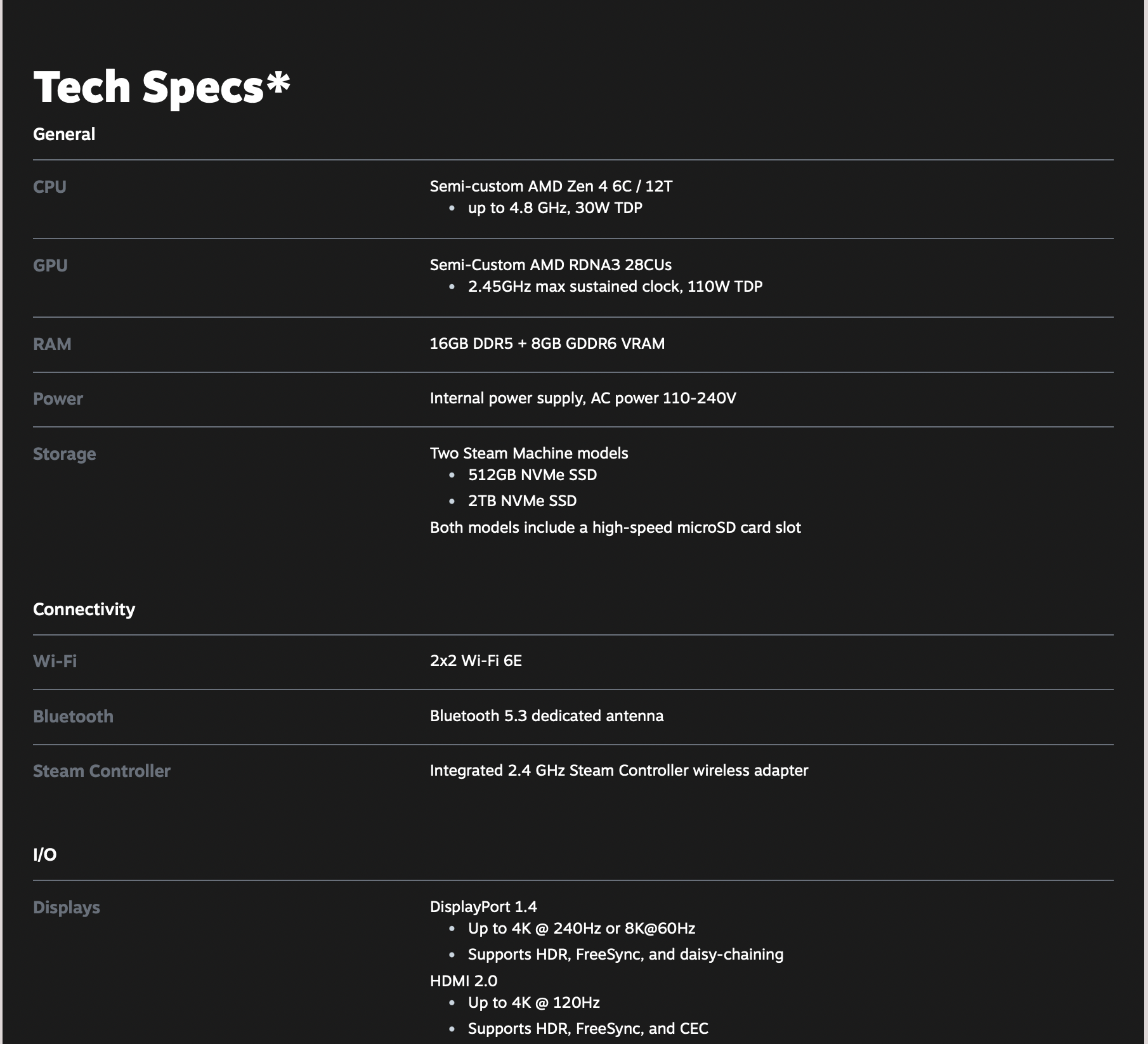Click the Bluetooth row label

73,717
